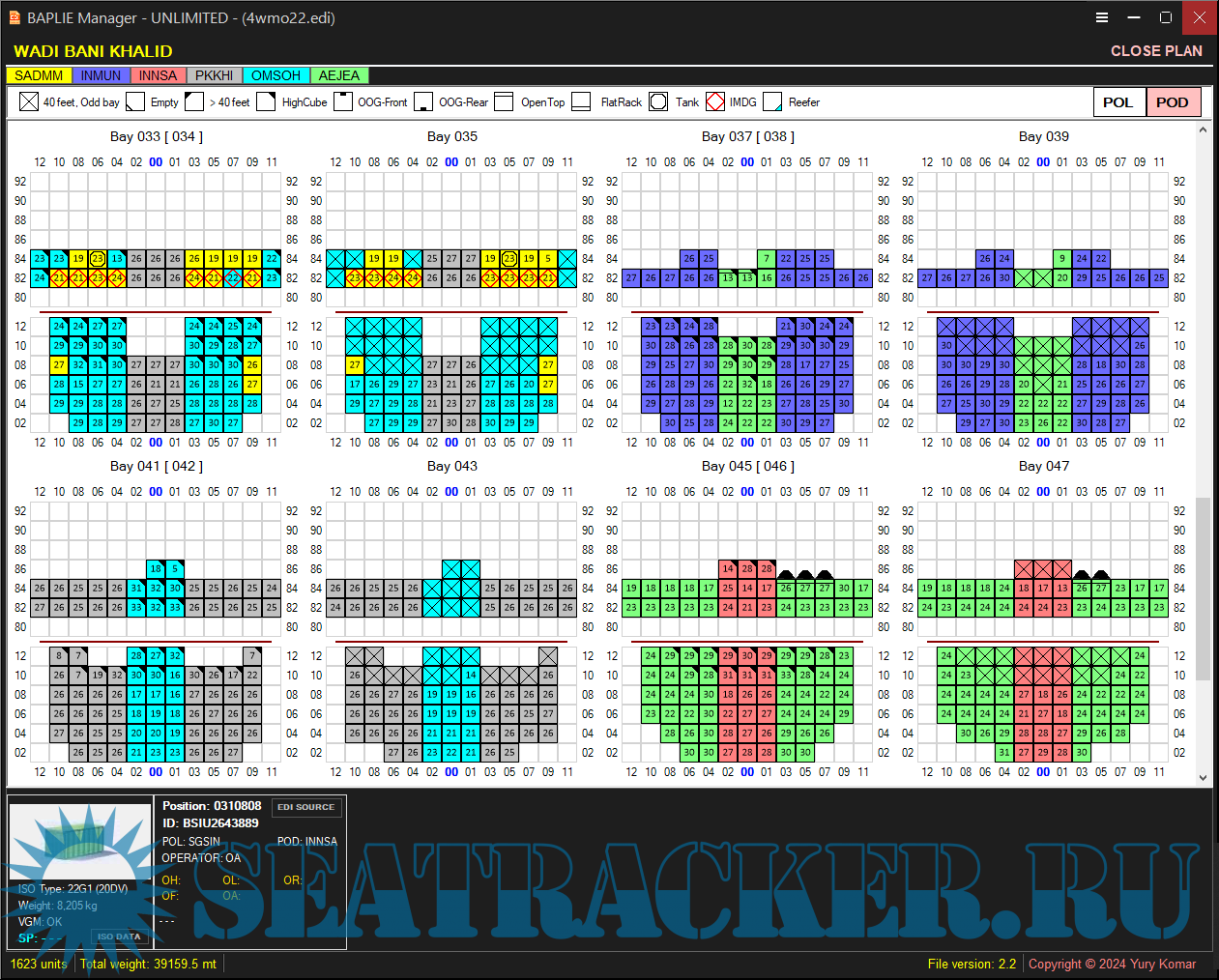Toggle the INNSA port filter
The image size is (1219, 980).
tap(158, 74)
